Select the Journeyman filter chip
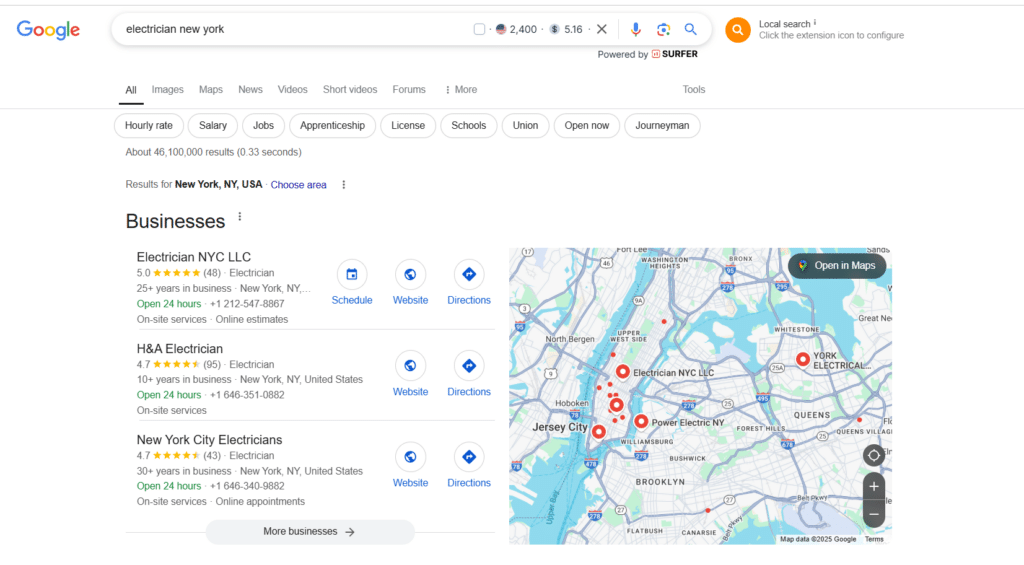Viewport: 1024px width, 565px height. click(662, 125)
